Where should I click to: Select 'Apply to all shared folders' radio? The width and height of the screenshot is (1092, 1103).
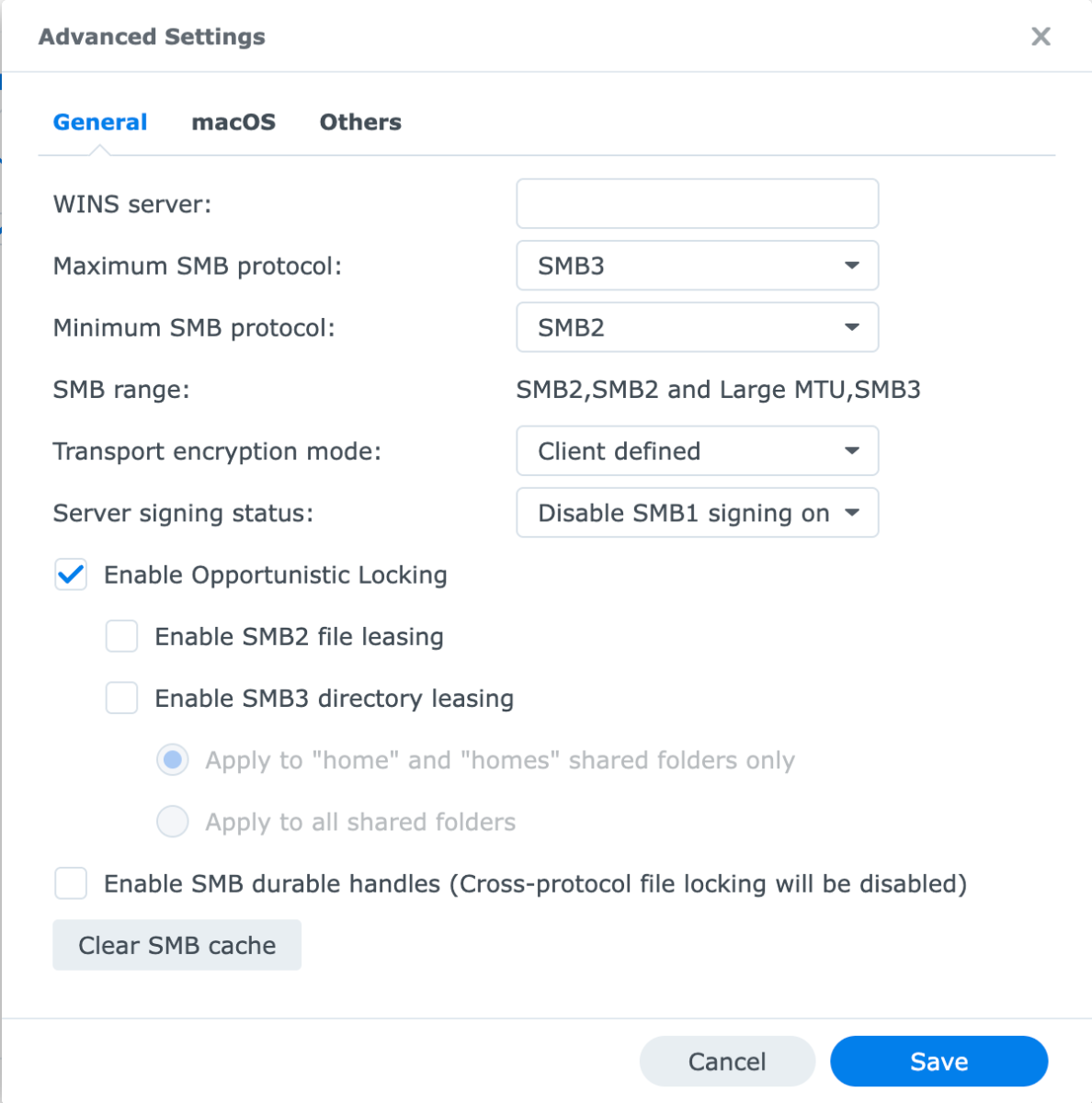click(x=173, y=822)
